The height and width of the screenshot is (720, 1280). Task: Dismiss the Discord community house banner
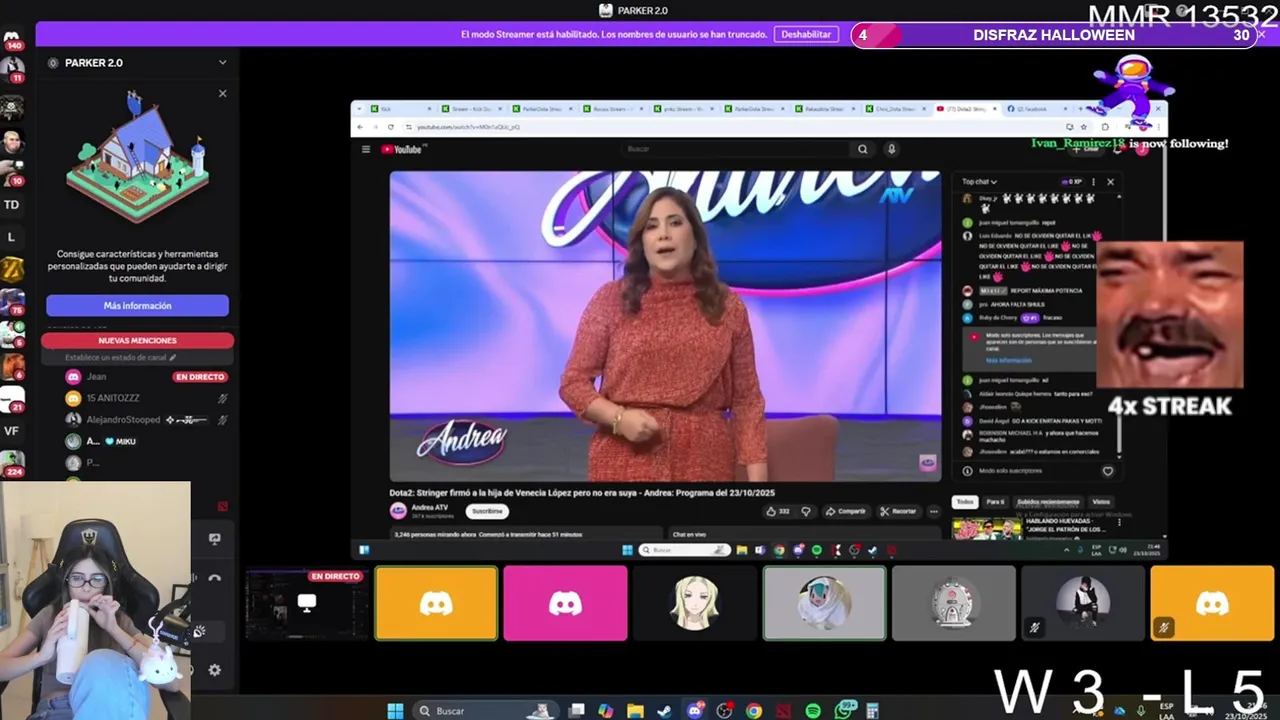222,93
